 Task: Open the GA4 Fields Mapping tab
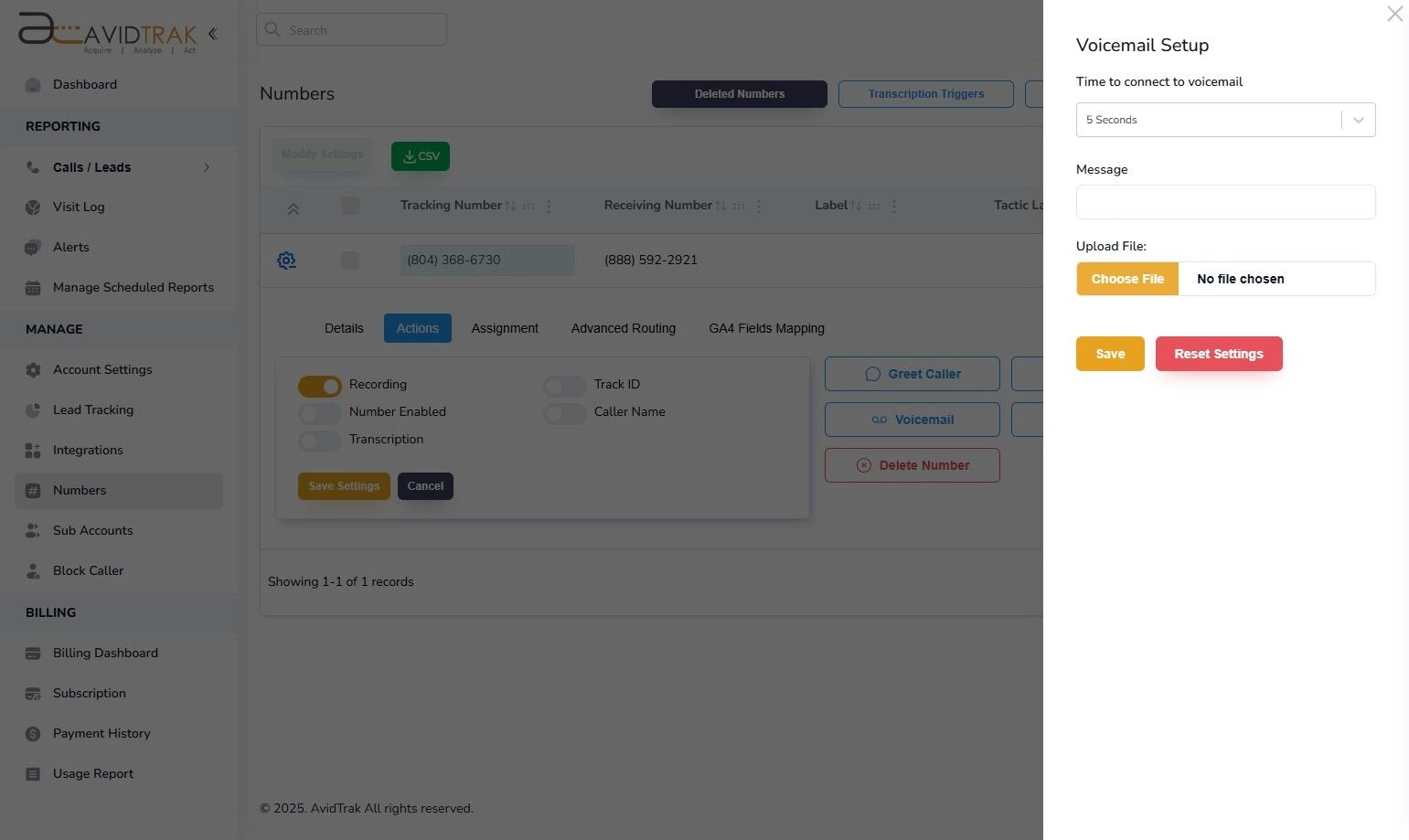click(766, 328)
